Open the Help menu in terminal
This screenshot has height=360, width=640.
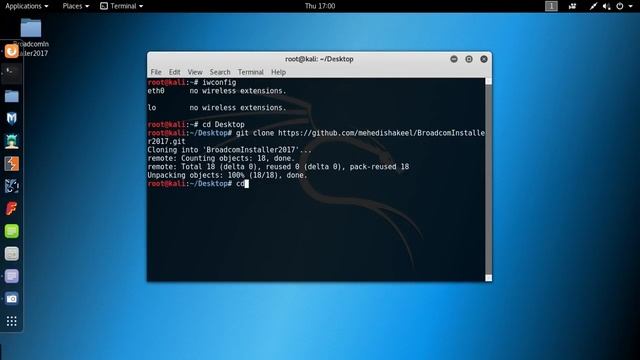[278, 72]
